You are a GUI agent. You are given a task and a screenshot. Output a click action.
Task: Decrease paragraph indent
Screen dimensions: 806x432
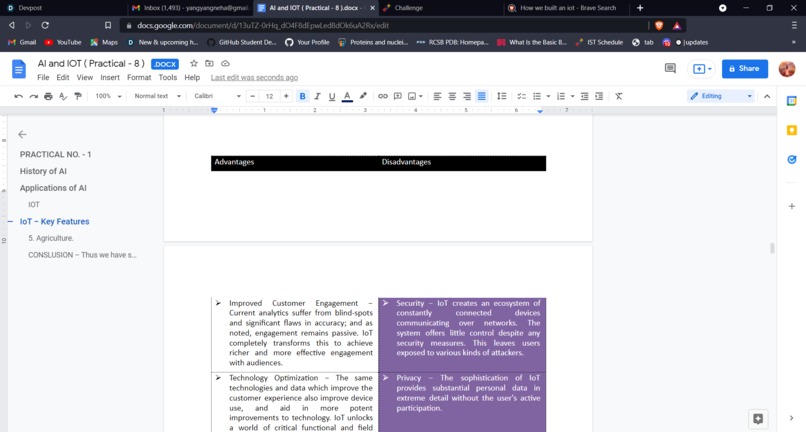click(584, 96)
